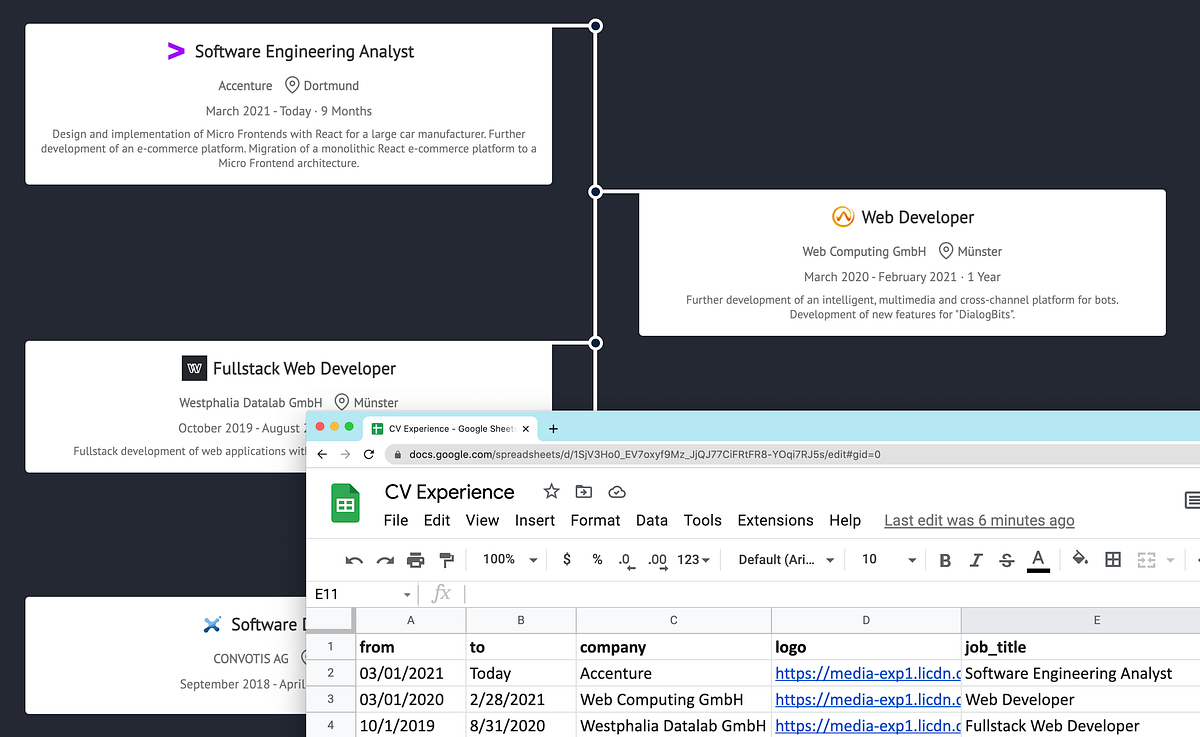
Task: Expand the font size 10 dropdown
Action: click(x=885, y=560)
